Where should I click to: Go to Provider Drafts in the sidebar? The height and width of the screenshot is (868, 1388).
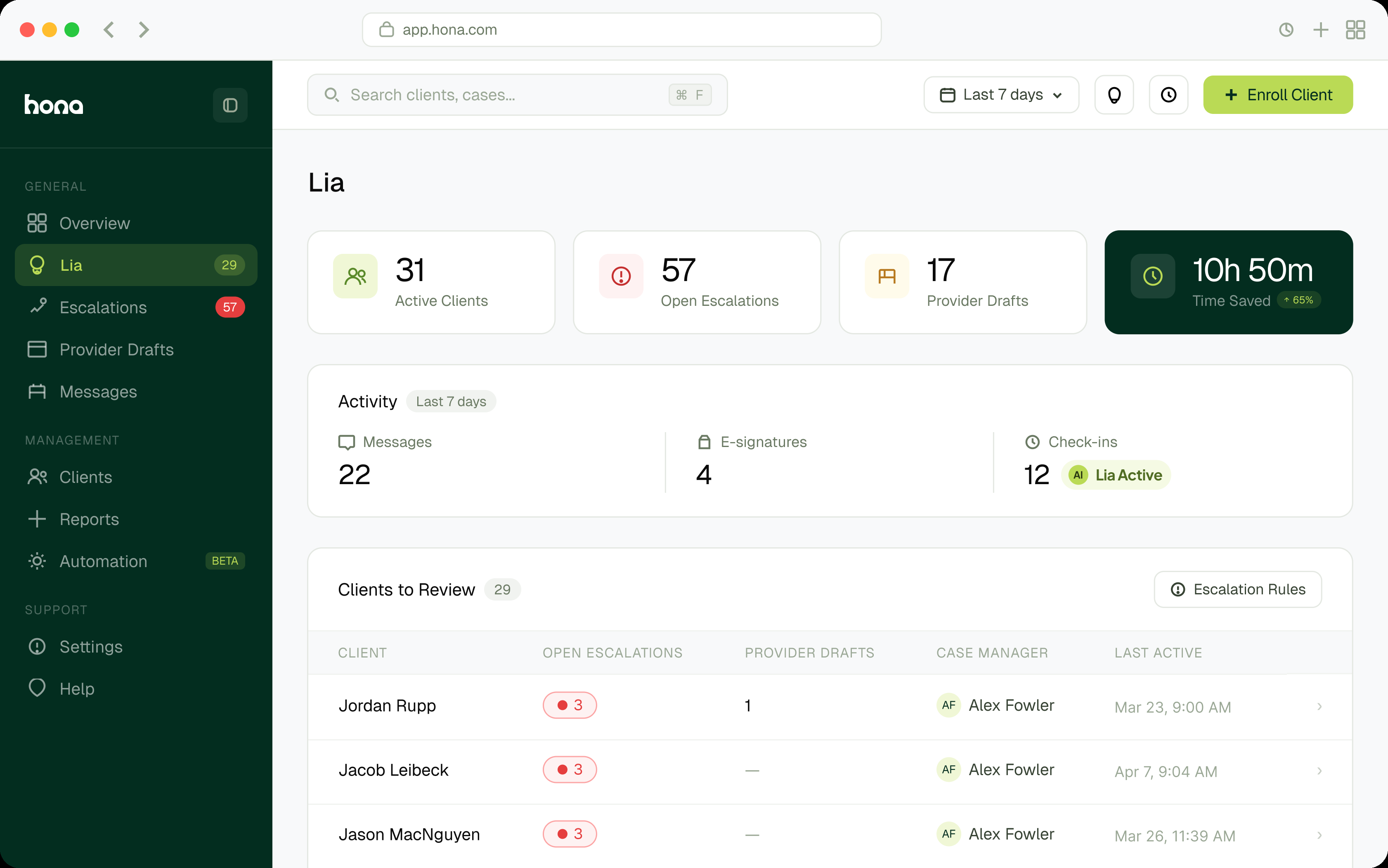136,349
